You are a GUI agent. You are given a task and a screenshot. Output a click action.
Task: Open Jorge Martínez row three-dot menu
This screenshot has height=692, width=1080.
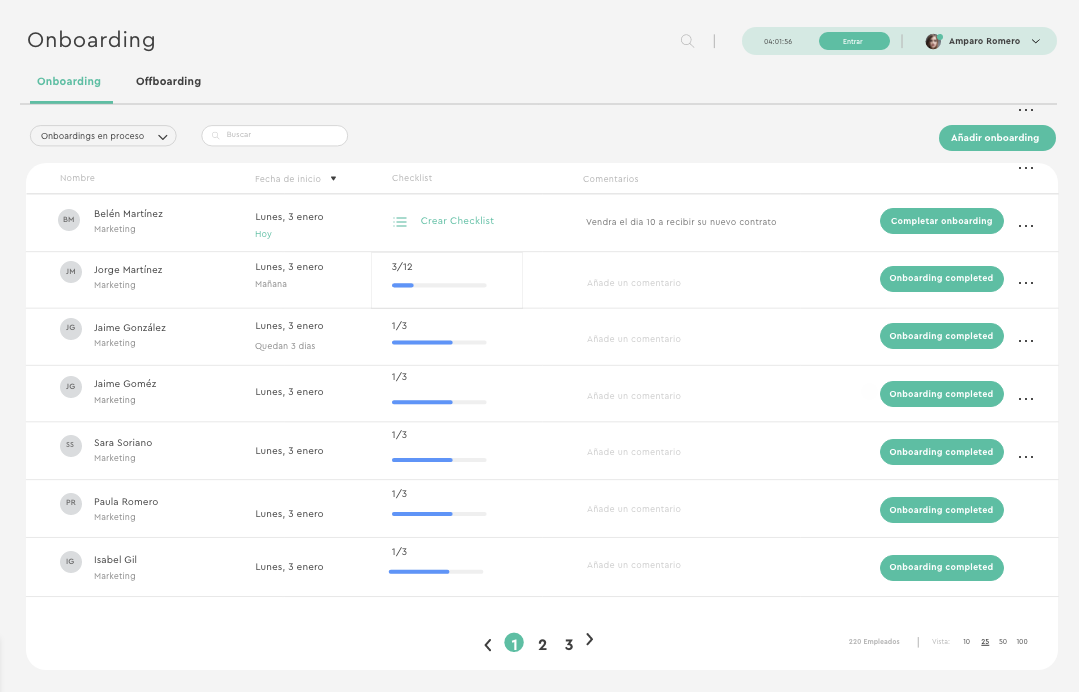point(1025,283)
